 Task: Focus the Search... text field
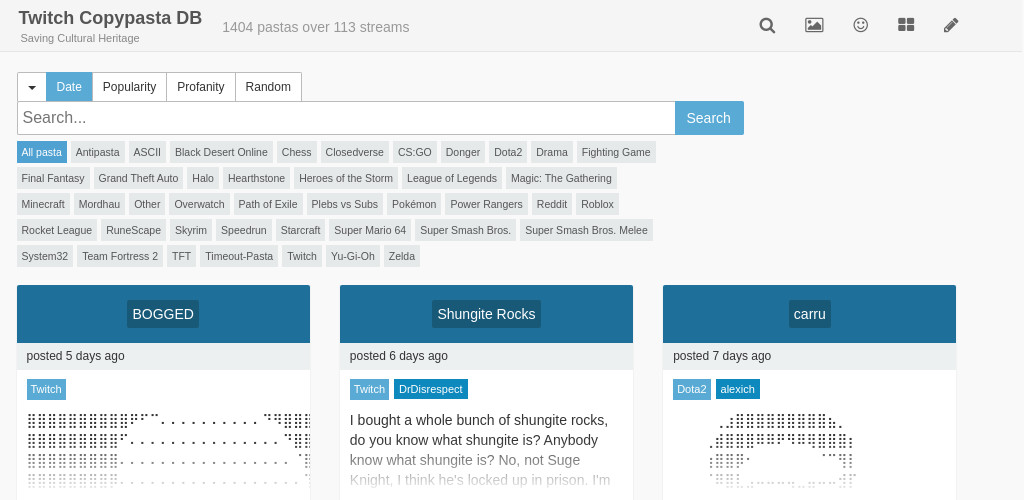pyautogui.click(x=346, y=118)
